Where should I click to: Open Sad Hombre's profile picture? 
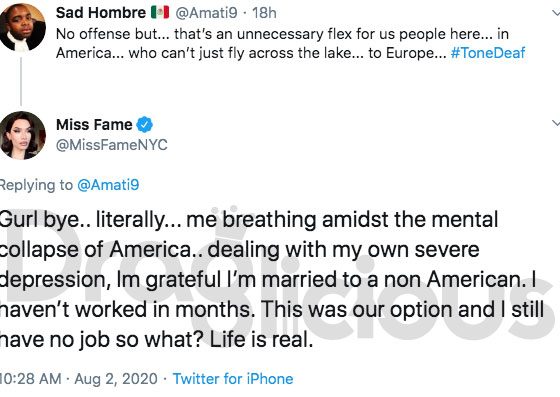click(x=22, y=27)
